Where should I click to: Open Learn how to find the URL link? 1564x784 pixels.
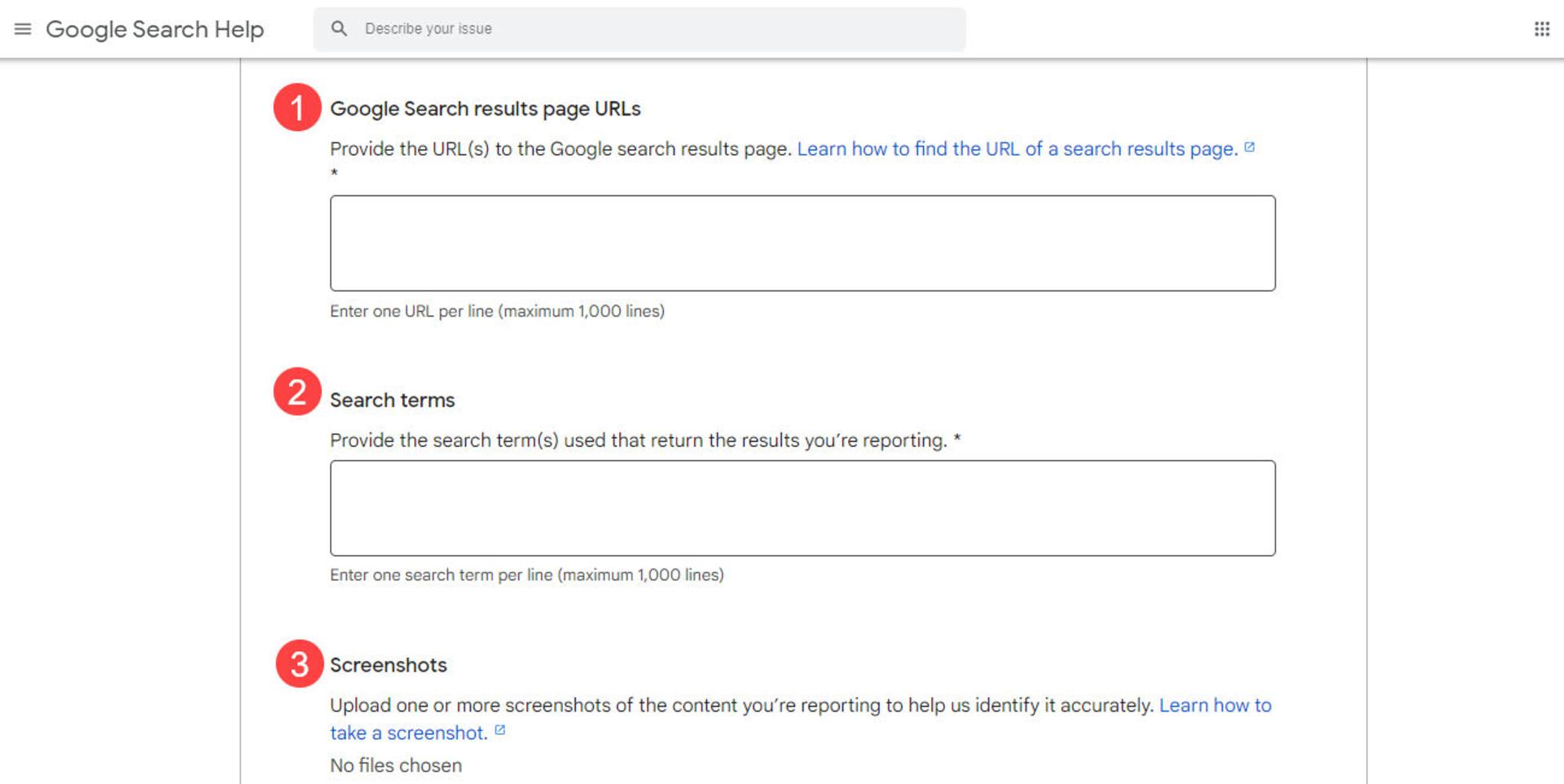pyautogui.click(x=1017, y=149)
